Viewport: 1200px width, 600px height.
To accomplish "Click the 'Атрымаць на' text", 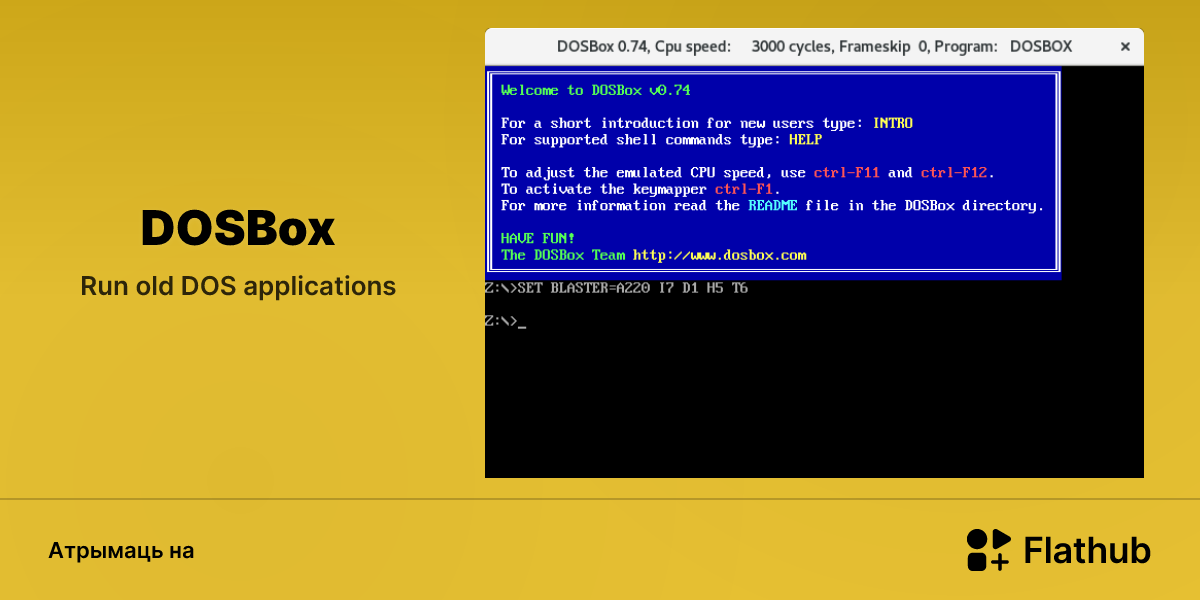I will (x=121, y=551).
